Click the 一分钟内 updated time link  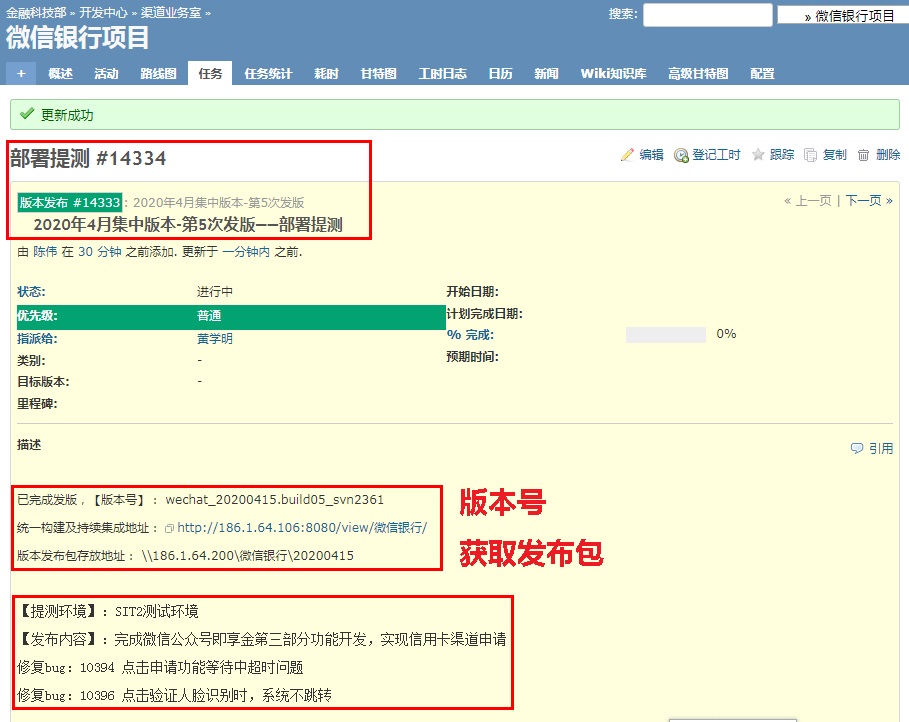point(246,252)
